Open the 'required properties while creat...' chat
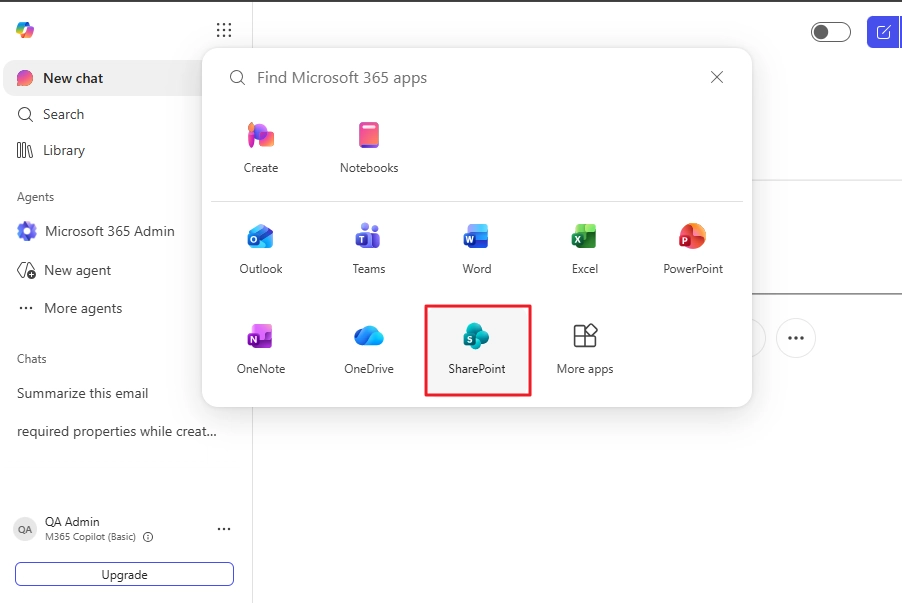 pyautogui.click(x=117, y=431)
